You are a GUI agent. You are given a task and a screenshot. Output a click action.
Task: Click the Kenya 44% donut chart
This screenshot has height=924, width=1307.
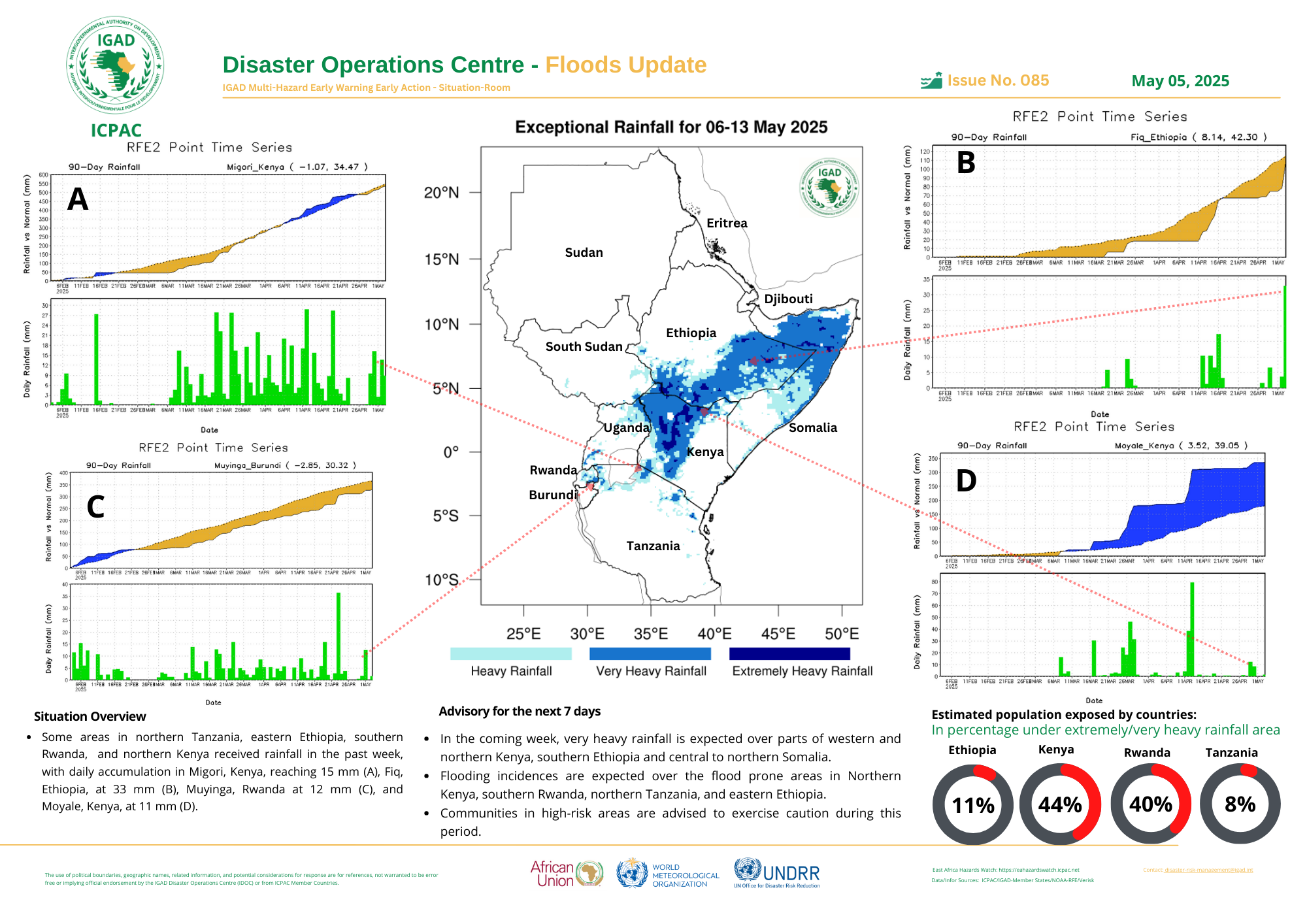[x=1060, y=804]
